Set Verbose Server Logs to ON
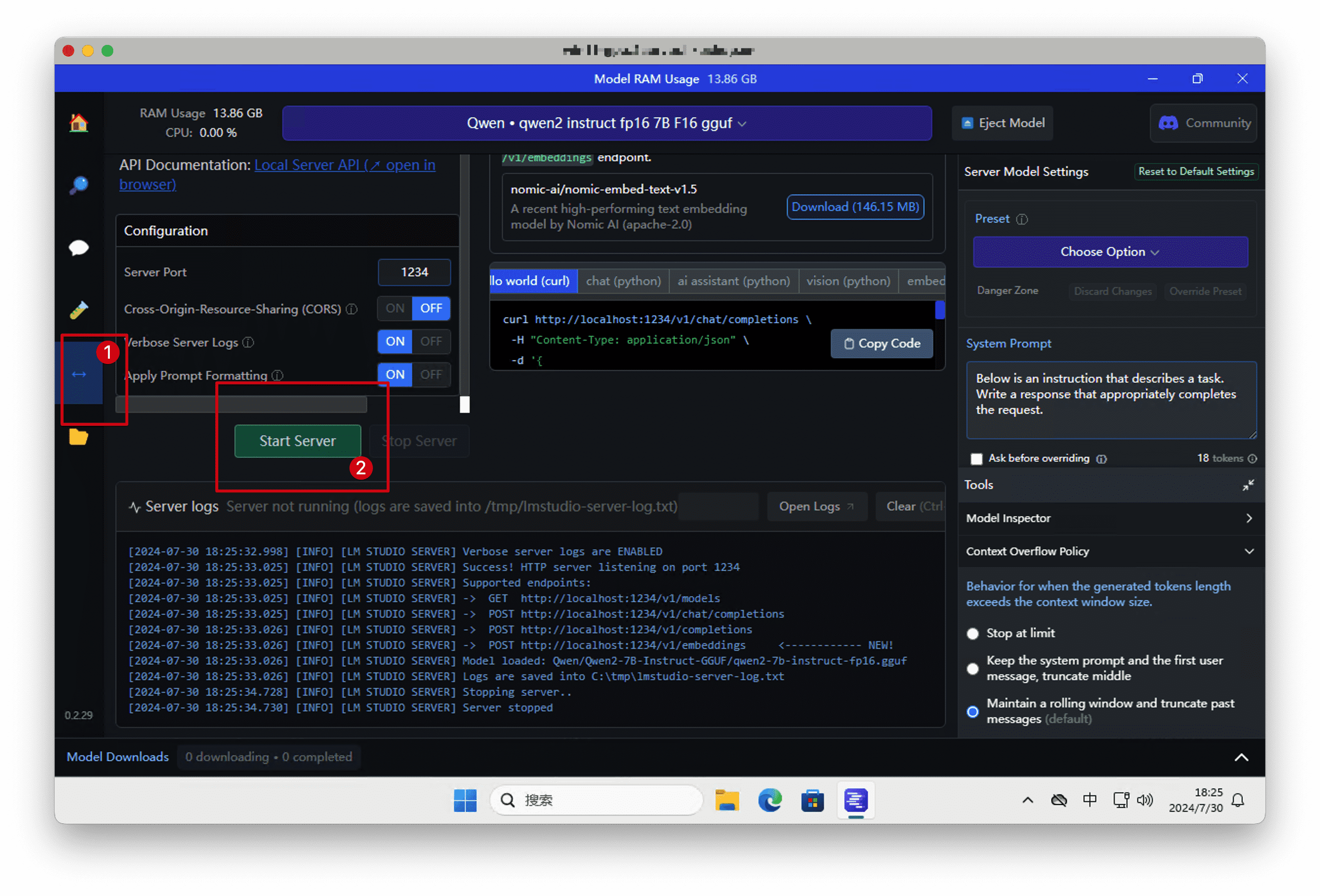The width and height of the screenshot is (1320, 896). point(395,341)
